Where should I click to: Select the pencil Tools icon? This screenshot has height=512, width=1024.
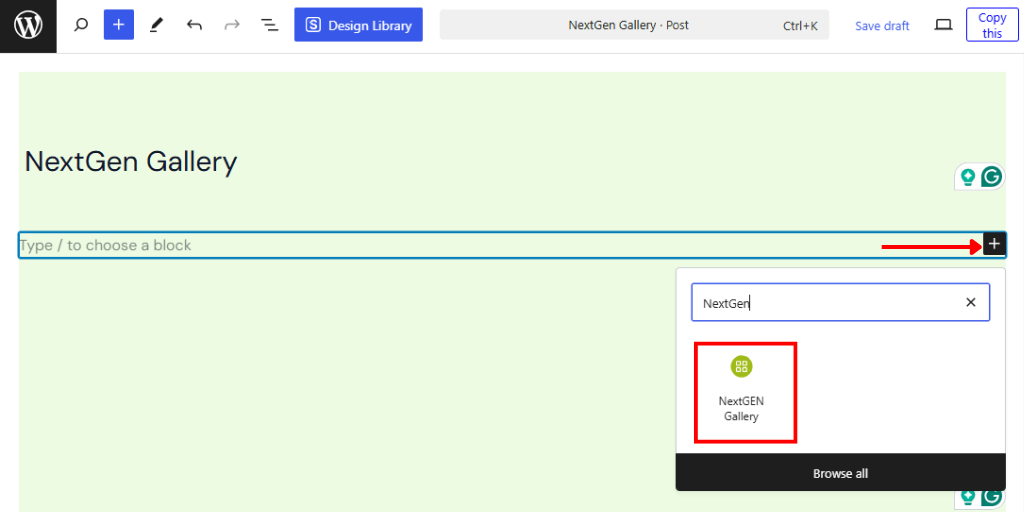tap(155, 25)
